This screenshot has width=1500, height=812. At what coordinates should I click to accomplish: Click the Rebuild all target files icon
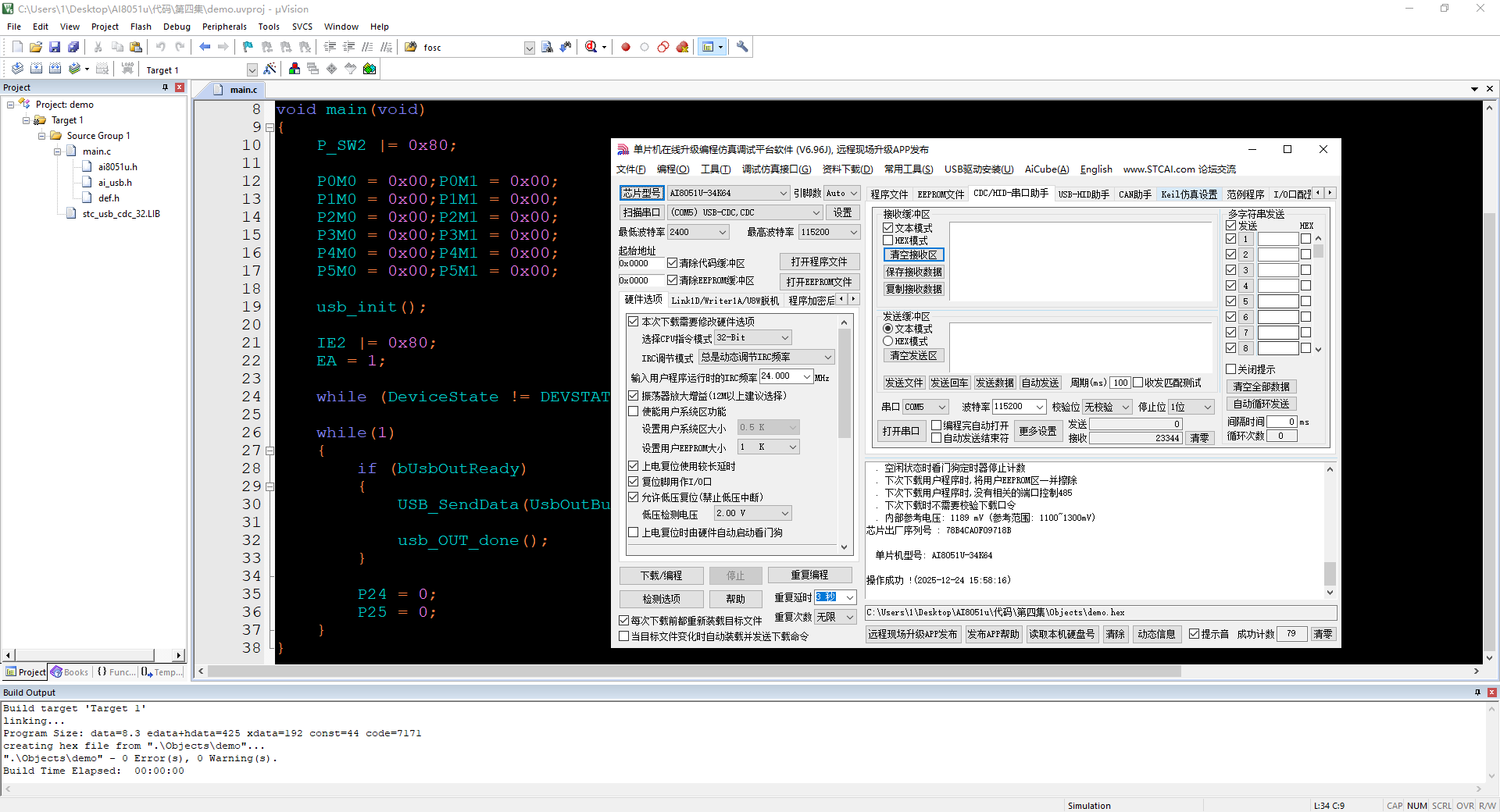pyautogui.click(x=55, y=69)
